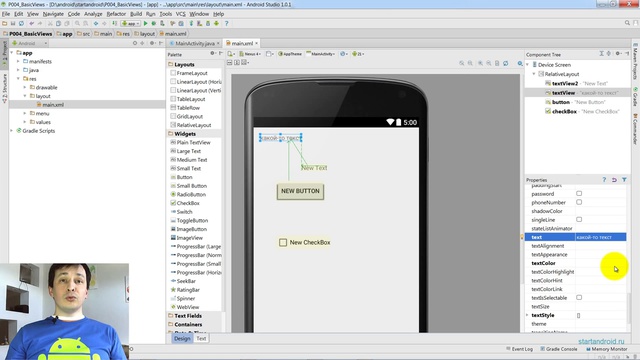This screenshot has height=360, width=640.
Task: Click the Copy toolbar icon
Action: (58, 24)
